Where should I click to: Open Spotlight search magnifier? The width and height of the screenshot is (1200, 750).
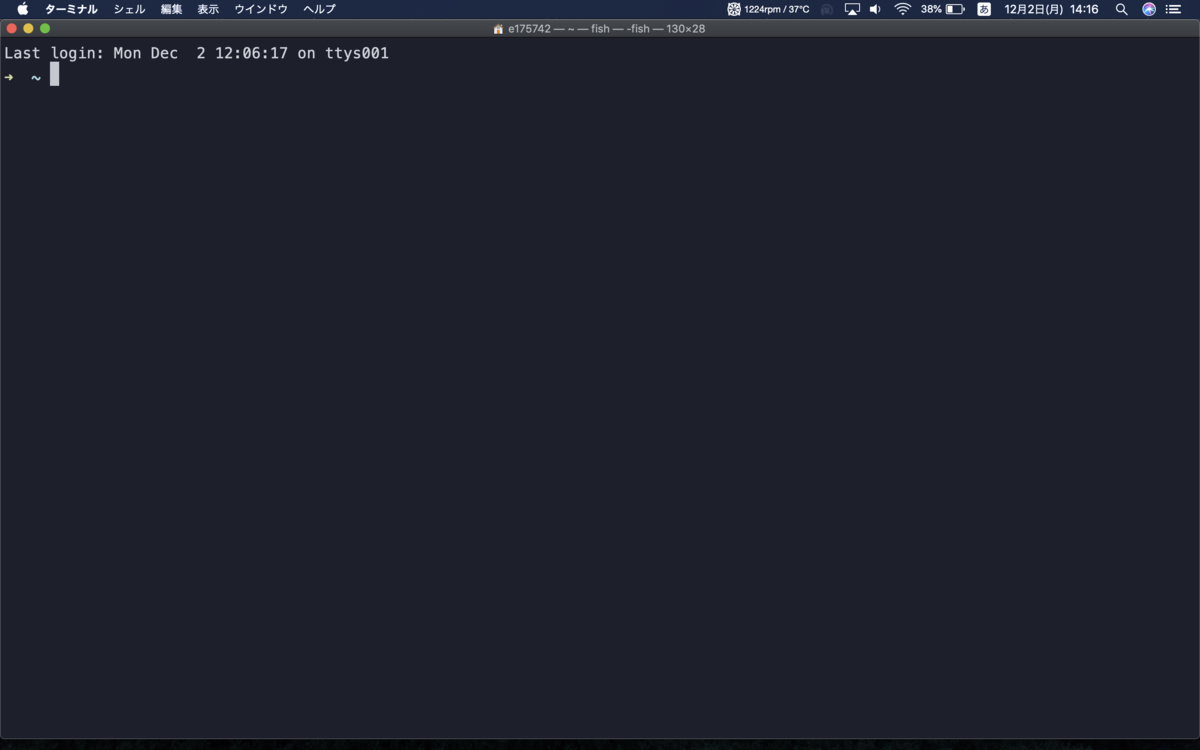pyautogui.click(x=1122, y=9)
